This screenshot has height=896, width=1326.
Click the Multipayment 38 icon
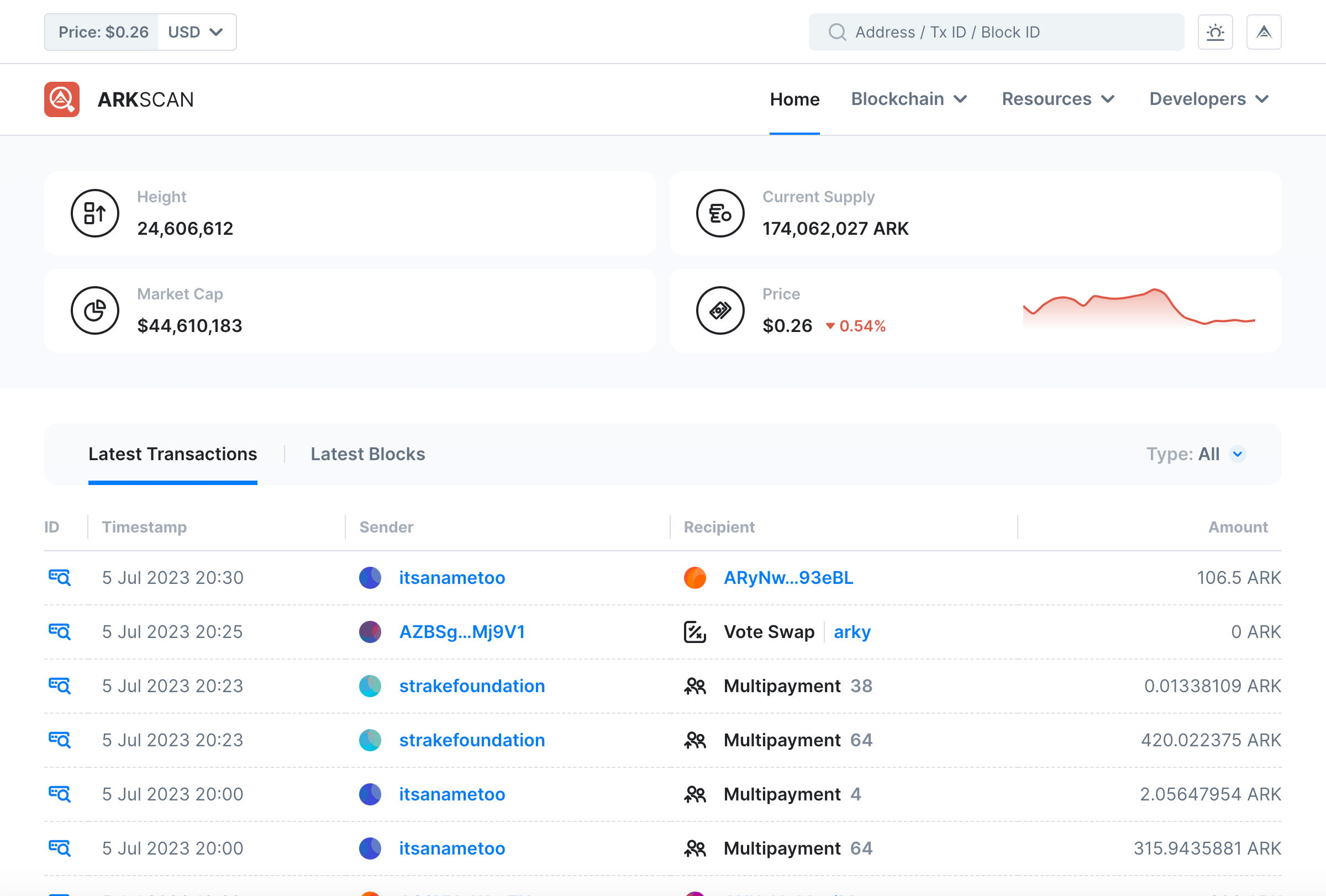coord(694,686)
